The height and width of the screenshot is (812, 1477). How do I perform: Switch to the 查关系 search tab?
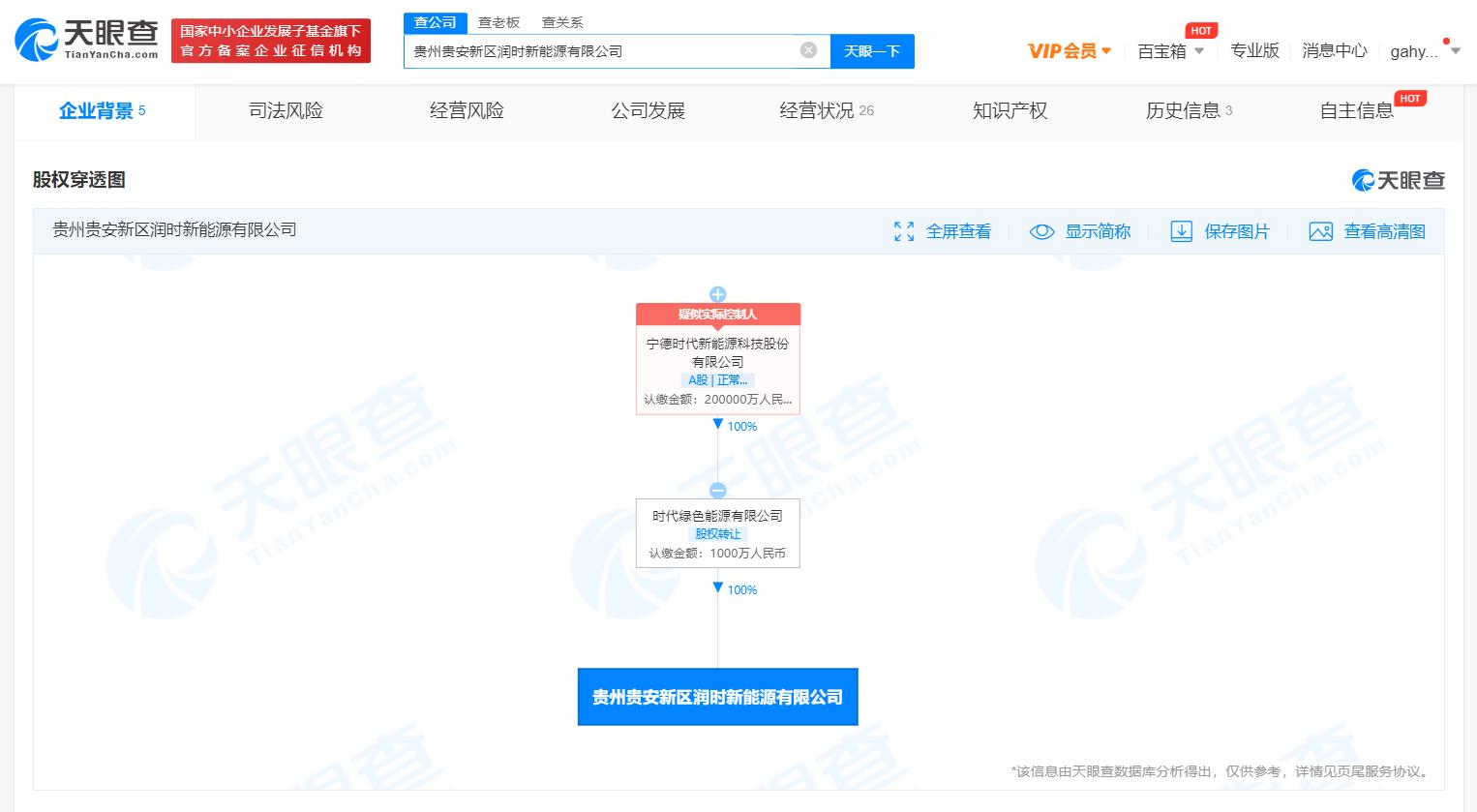tap(562, 22)
